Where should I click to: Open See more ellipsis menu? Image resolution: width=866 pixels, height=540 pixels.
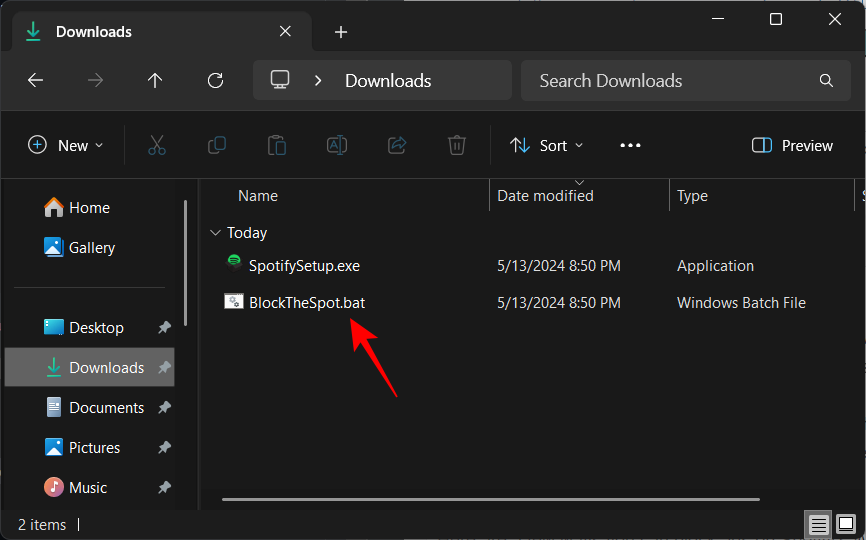[630, 146]
